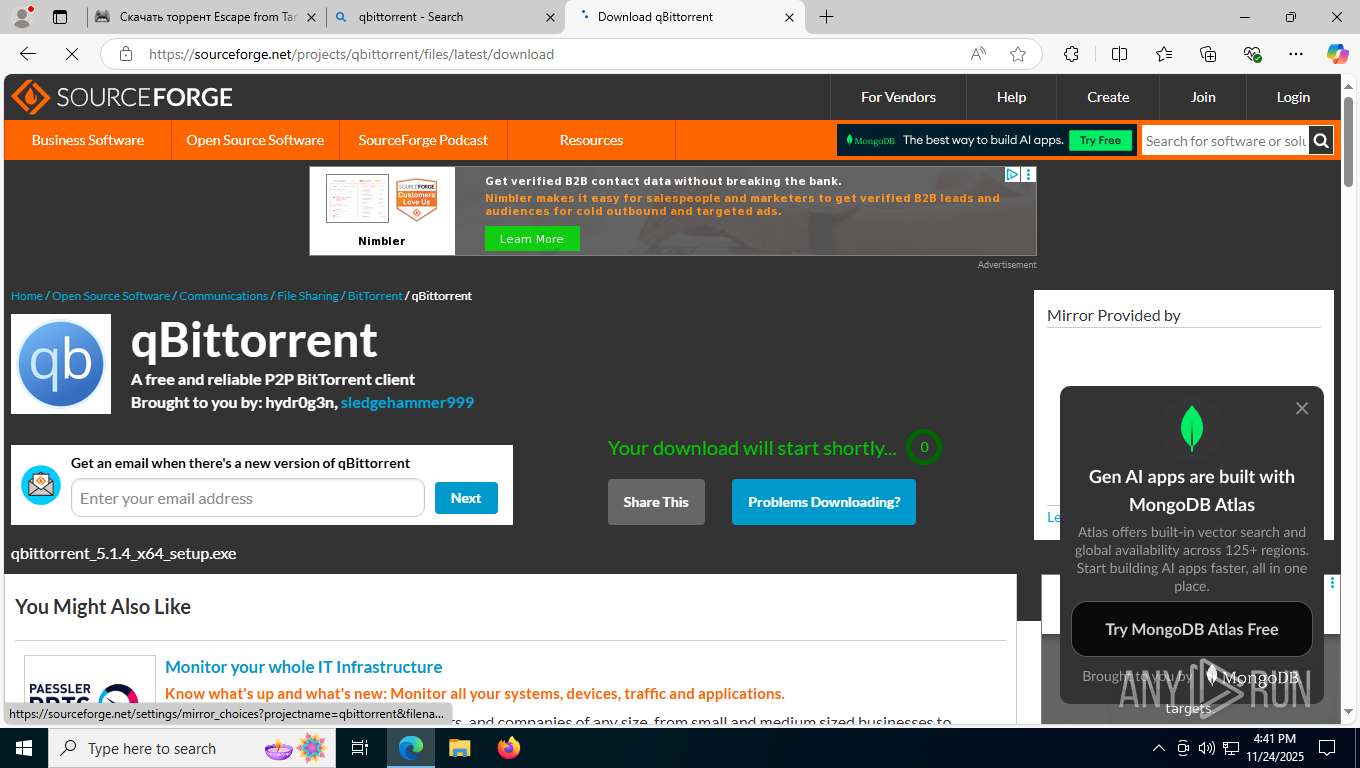Launch Firefox from taskbar
1360x768 pixels.
pyautogui.click(x=509, y=748)
